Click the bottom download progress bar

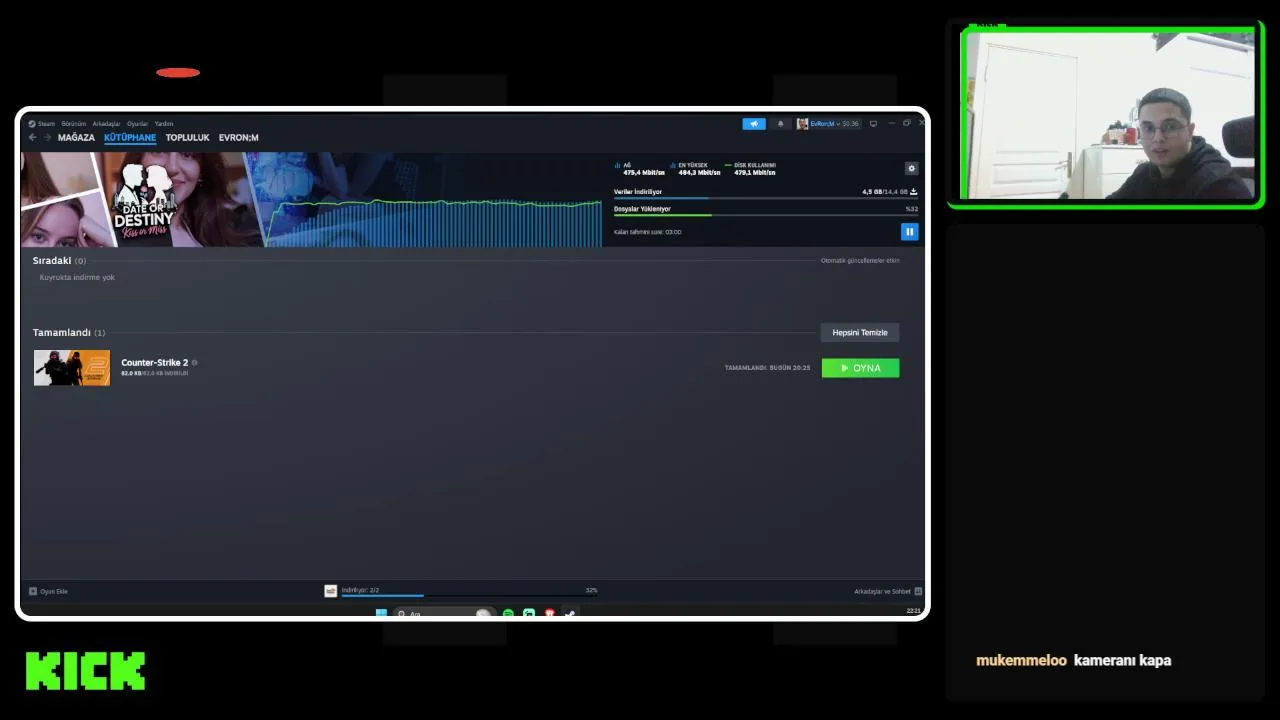pos(469,596)
